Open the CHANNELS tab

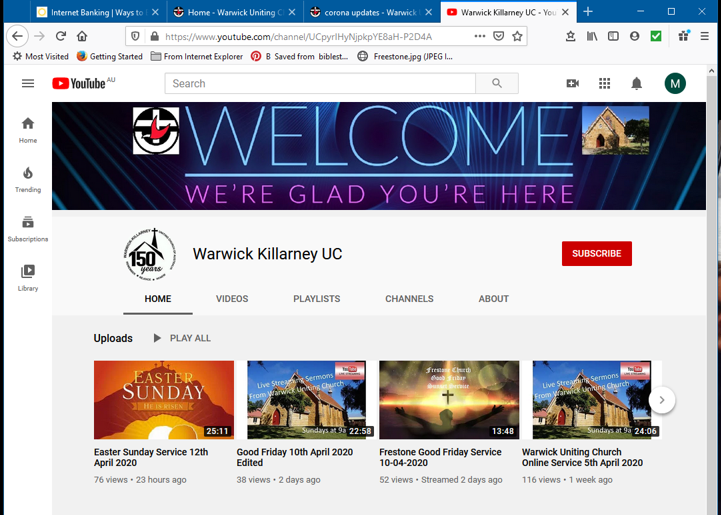(409, 299)
